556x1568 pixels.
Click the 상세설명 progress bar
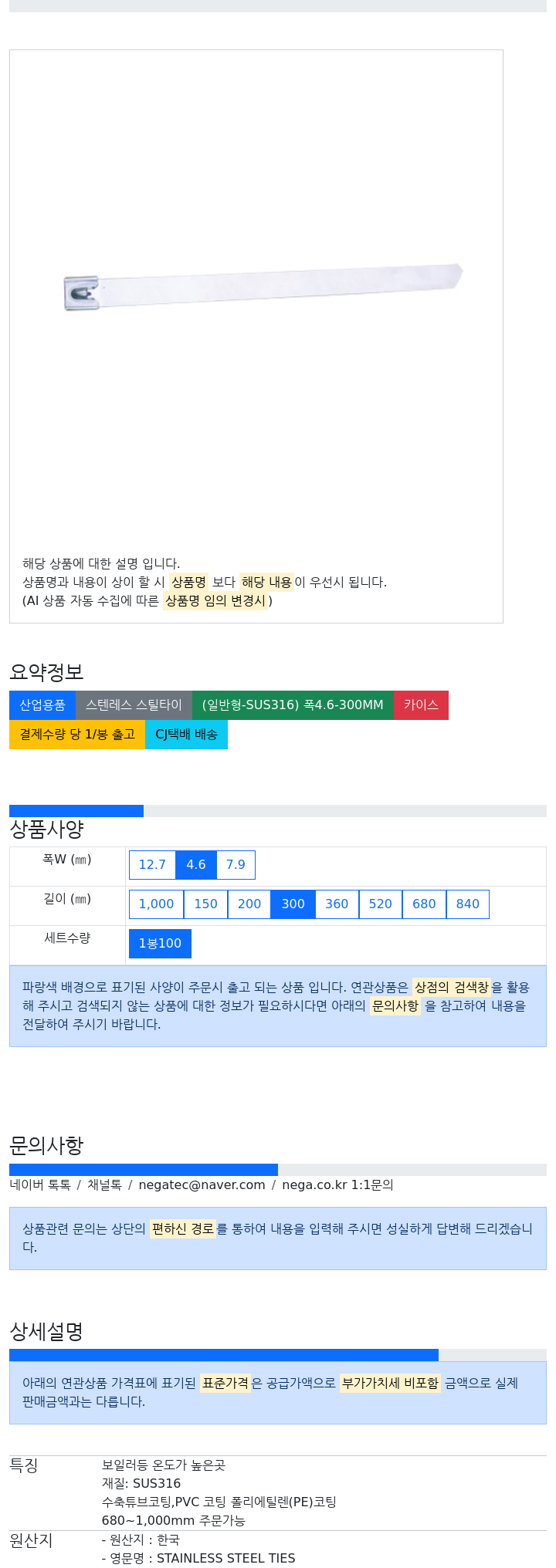click(278, 1355)
